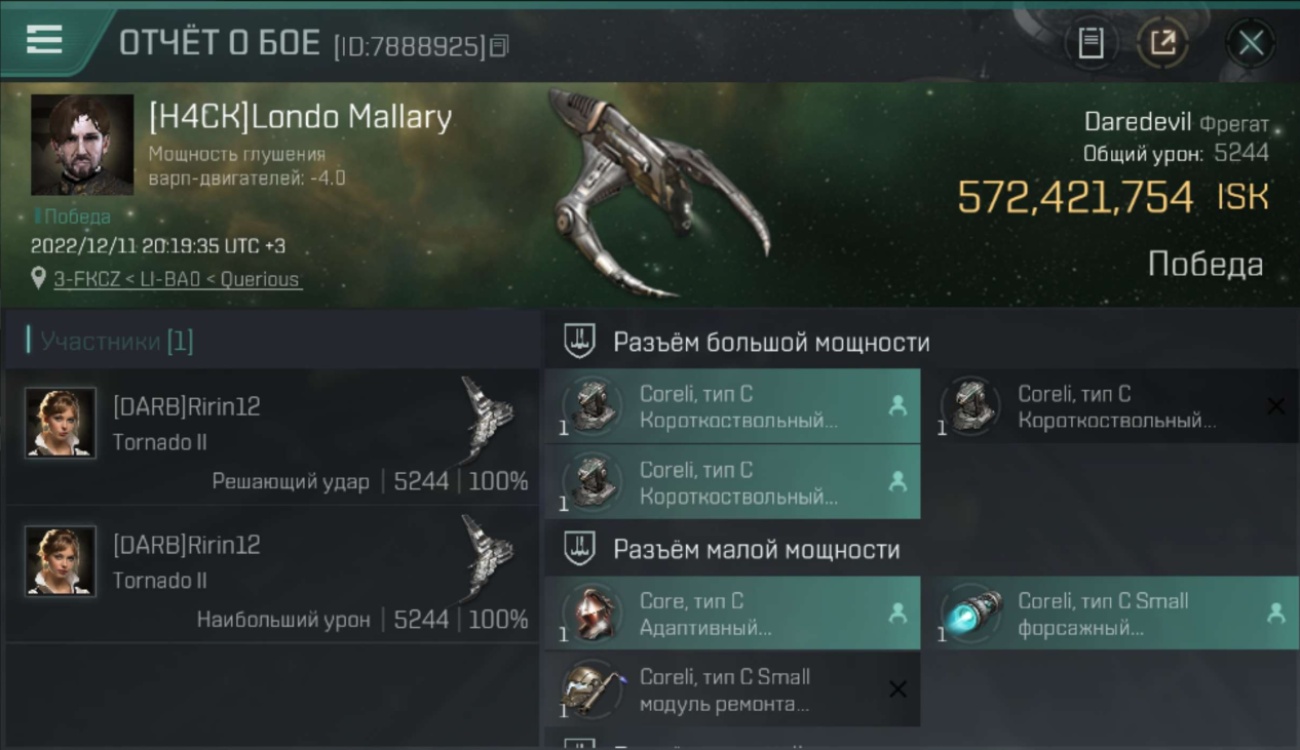The image size is (1300, 750).
Task: Copy the battle report ID
Action: pyautogui.click(x=499, y=45)
